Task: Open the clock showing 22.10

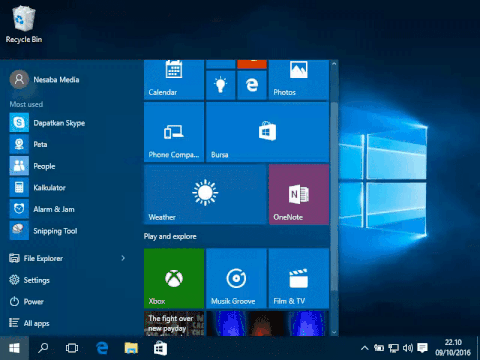Action: pos(453,347)
